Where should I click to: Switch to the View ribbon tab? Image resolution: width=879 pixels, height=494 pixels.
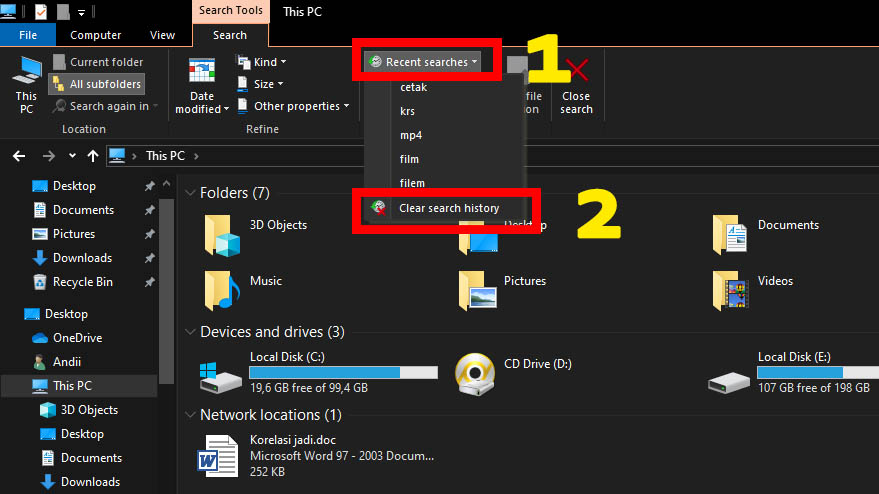coord(162,35)
